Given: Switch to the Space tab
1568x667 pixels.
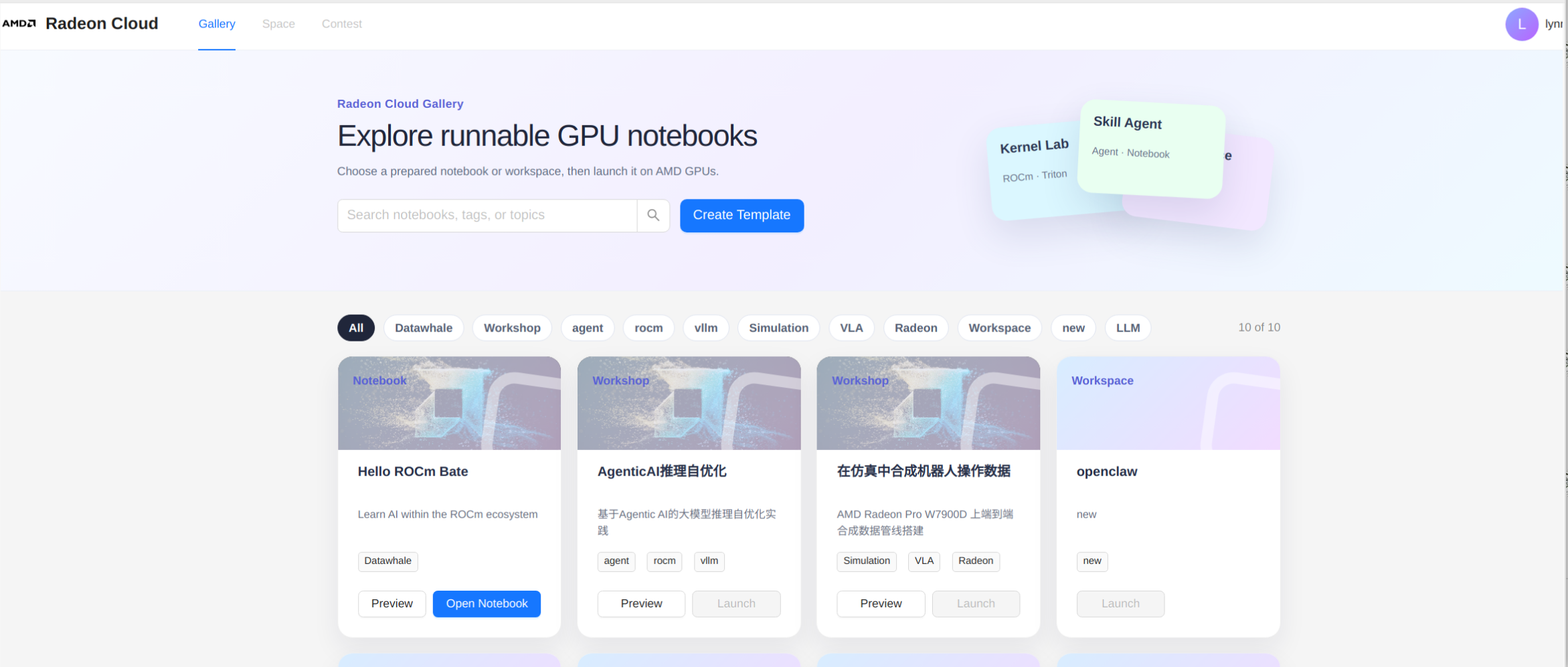Looking at the screenshot, I should (x=278, y=24).
